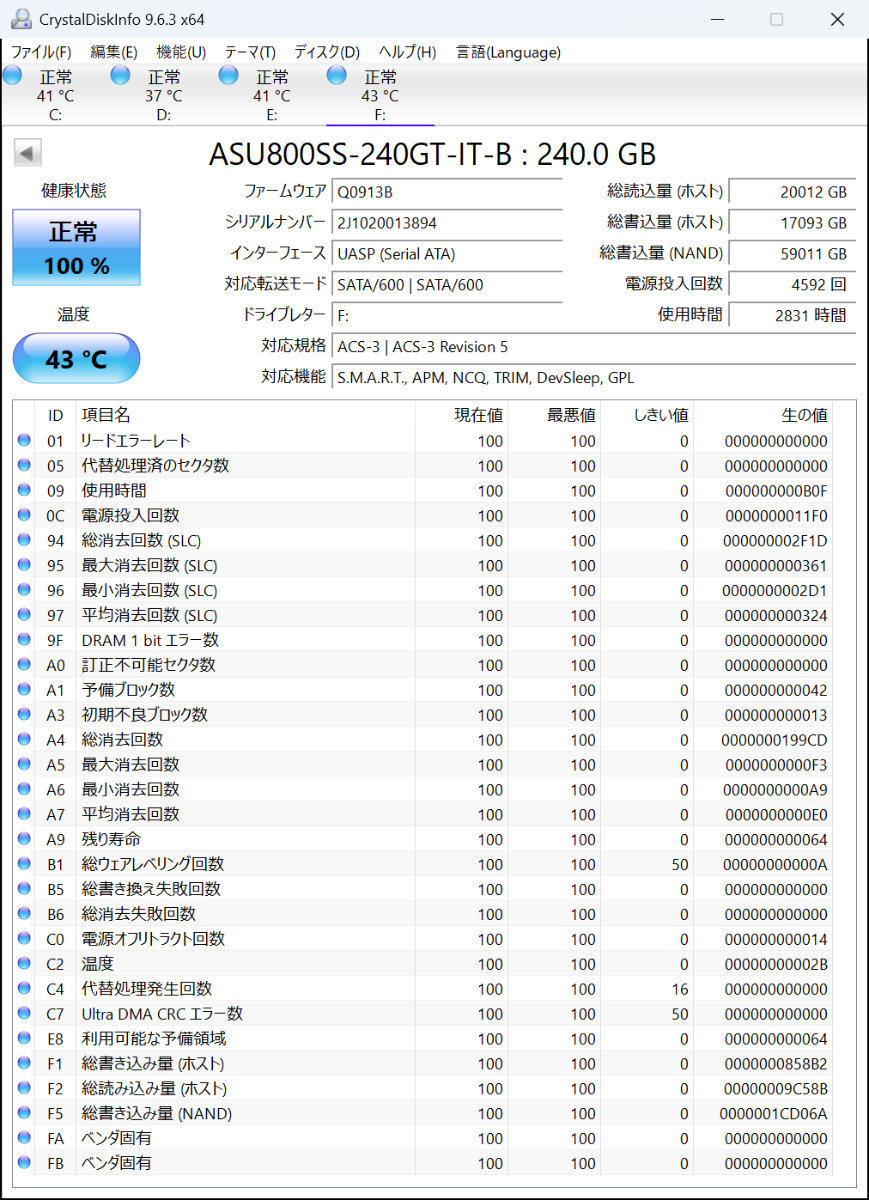Click the 生の値 column header
The width and height of the screenshot is (869, 1200).
pos(763,415)
